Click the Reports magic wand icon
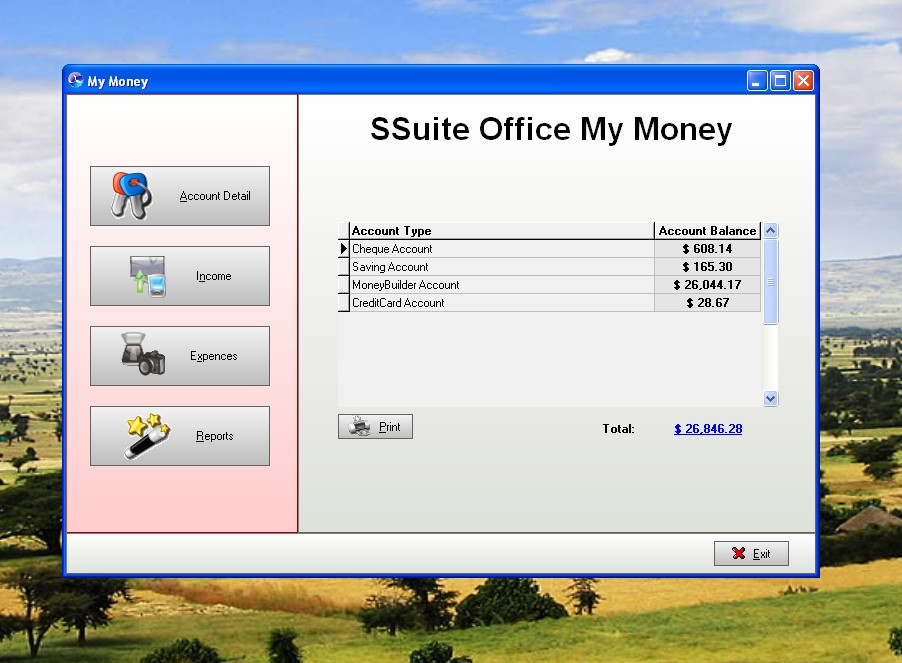Screen dimensions: 902x663 click(147, 436)
